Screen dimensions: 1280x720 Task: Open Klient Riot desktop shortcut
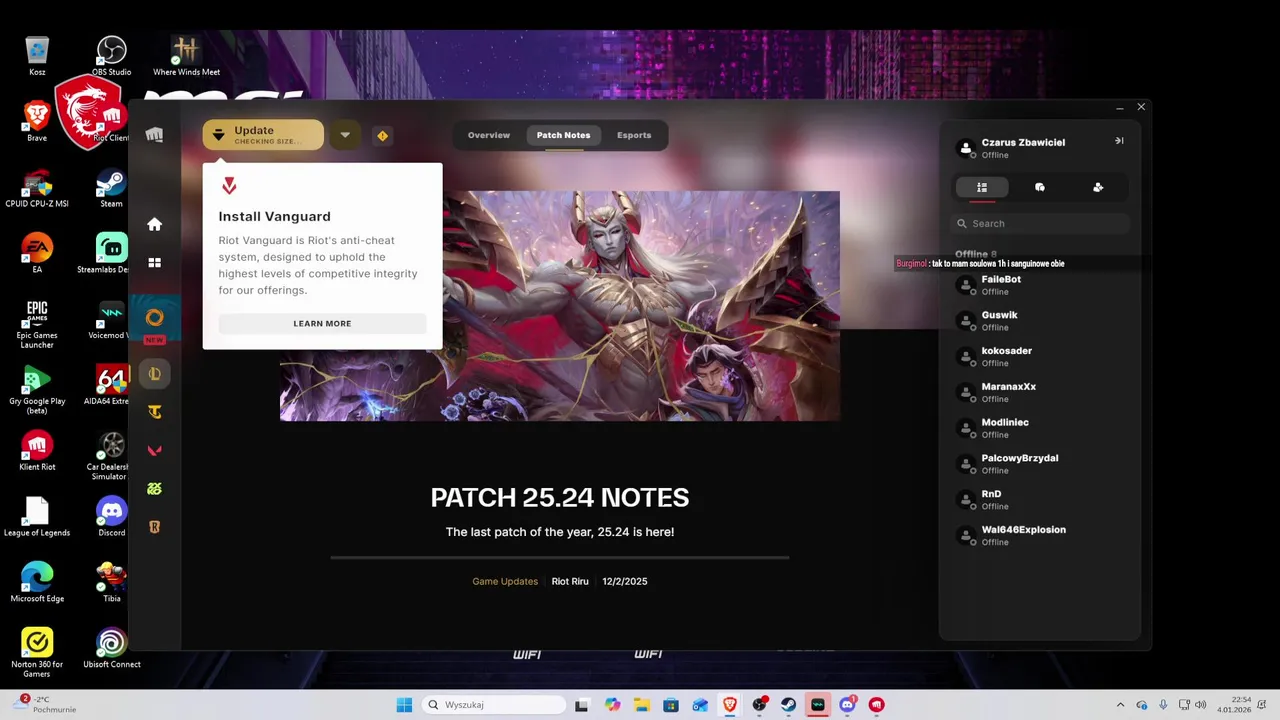[37, 451]
